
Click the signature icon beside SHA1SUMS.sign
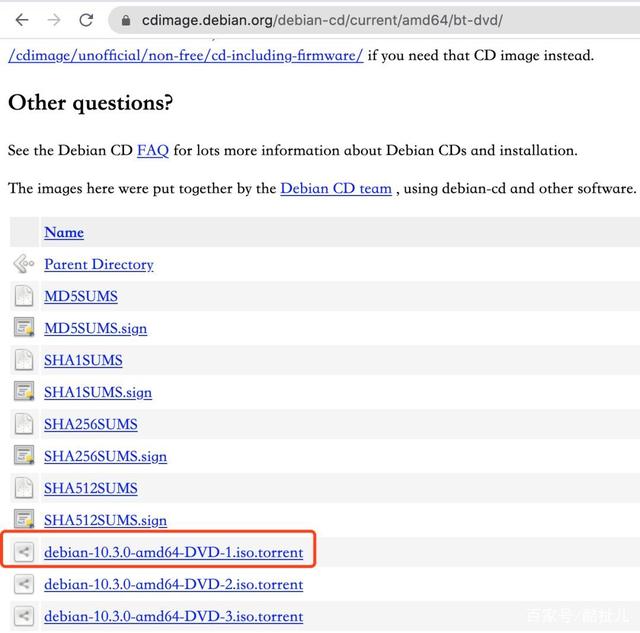coord(24,392)
